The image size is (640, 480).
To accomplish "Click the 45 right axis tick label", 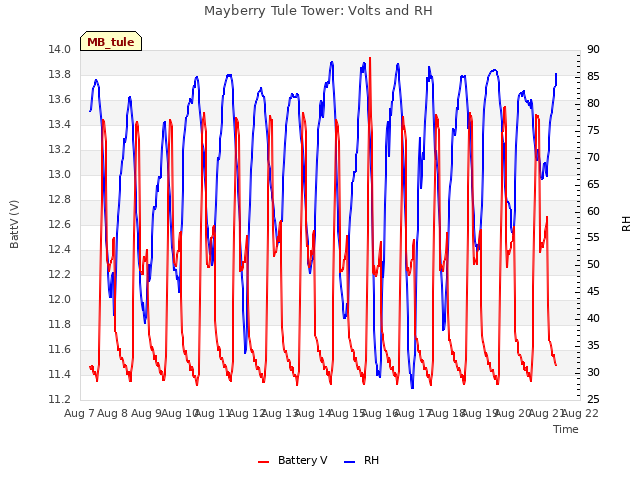I will (593, 291).
